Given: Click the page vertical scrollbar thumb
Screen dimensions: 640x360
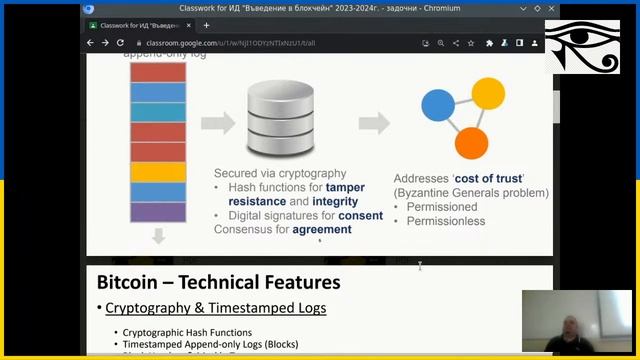Looking at the screenshot, I should (556, 106).
